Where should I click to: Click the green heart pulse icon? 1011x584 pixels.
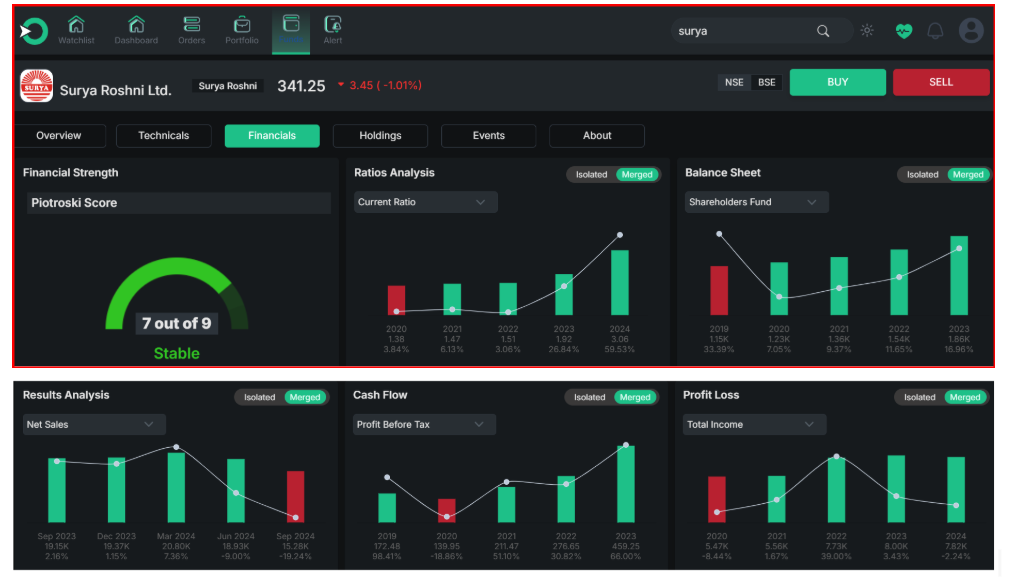tap(904, 31)
